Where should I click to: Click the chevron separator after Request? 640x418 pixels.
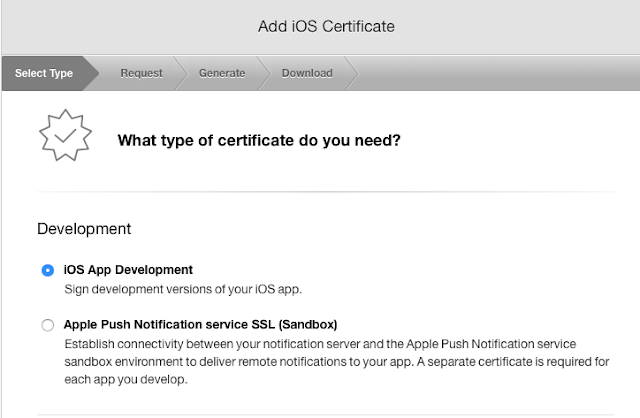tap(181, 73)
